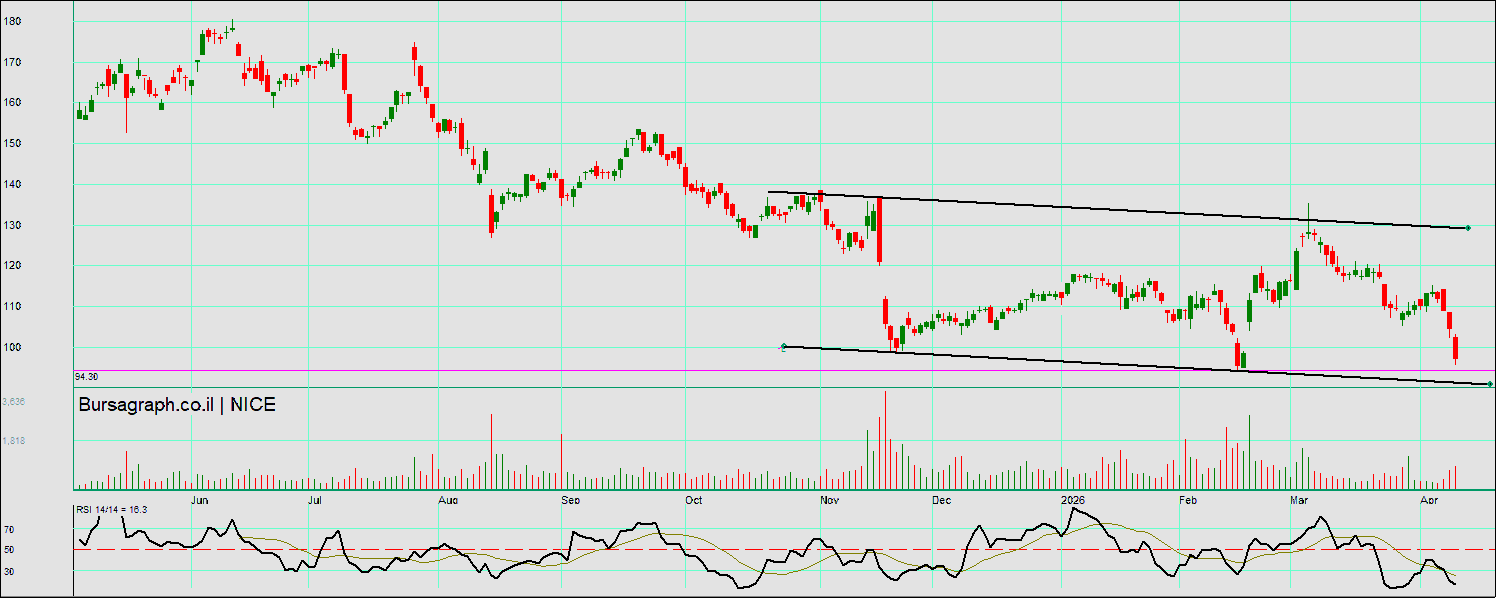
Task: Click the Jul month label
Action: coord(315,499)
